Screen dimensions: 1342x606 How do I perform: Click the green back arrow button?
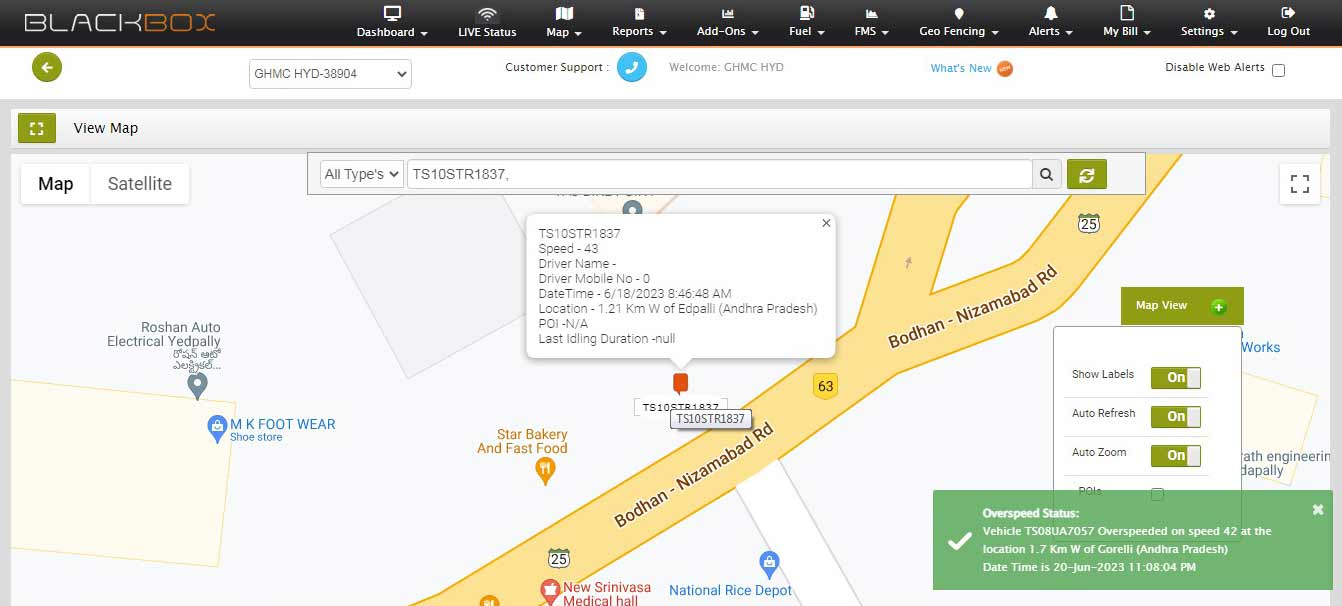pos(47,67)
